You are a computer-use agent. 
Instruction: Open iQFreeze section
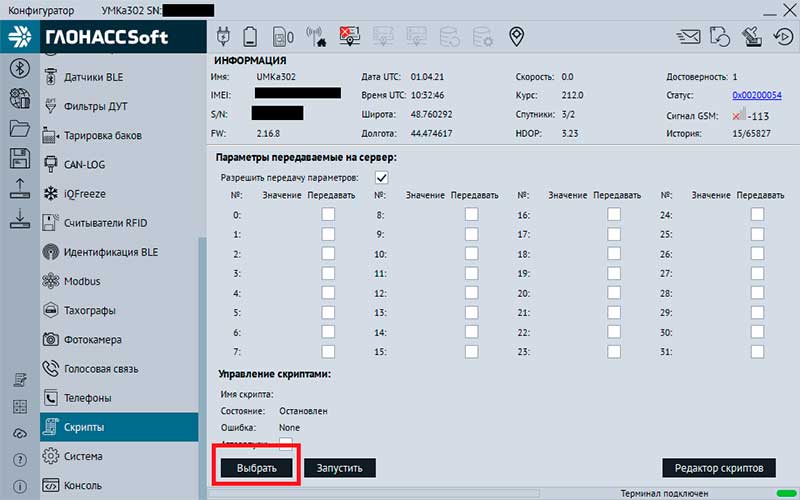119,193
